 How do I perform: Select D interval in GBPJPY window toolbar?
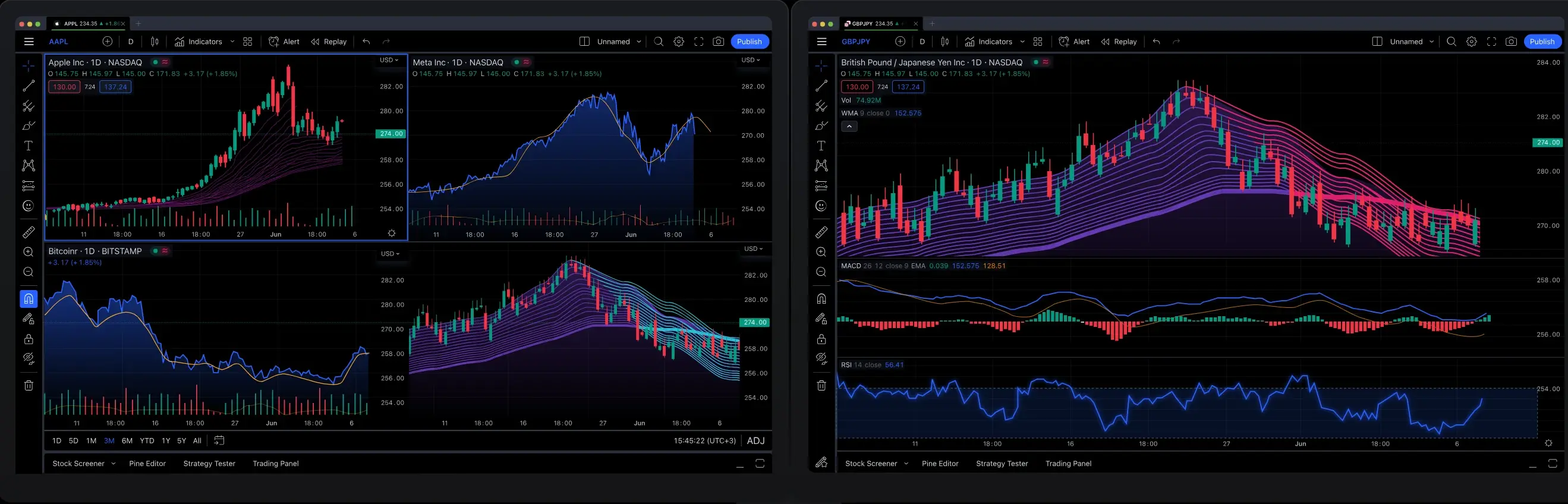(922, 42)
